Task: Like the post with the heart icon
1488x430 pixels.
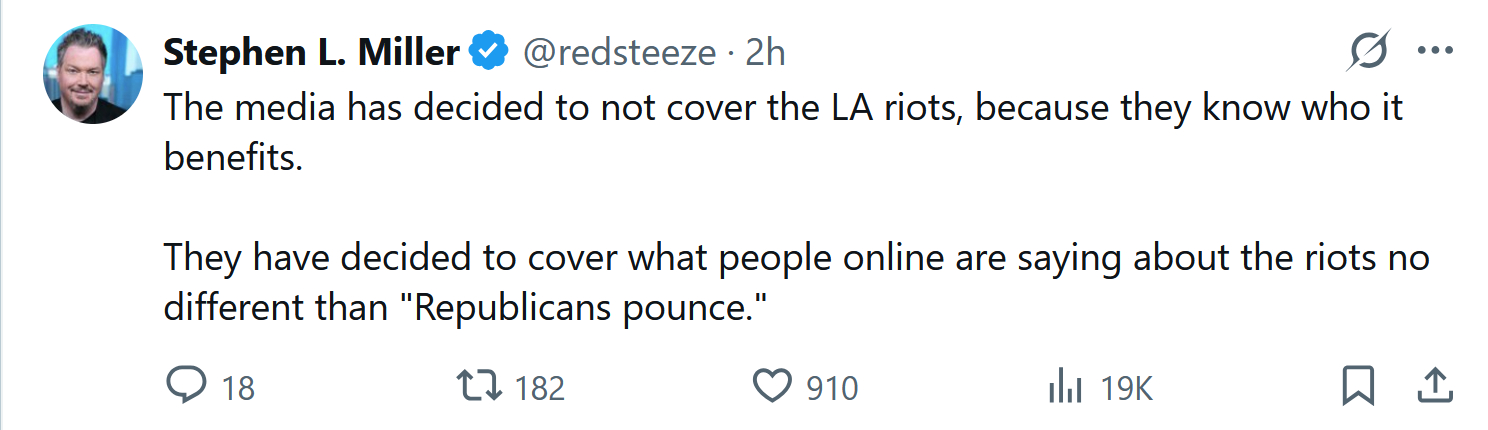Action: (x=772, y=386)
